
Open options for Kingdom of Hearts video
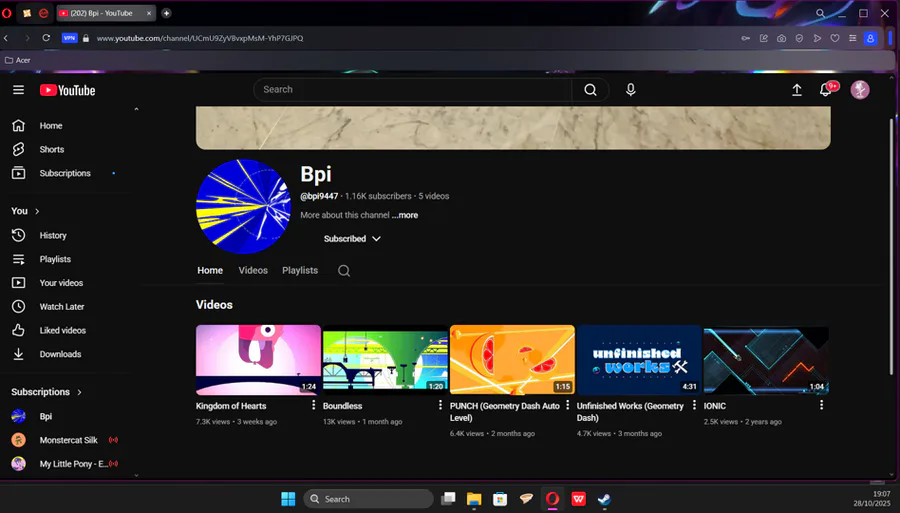313,405
